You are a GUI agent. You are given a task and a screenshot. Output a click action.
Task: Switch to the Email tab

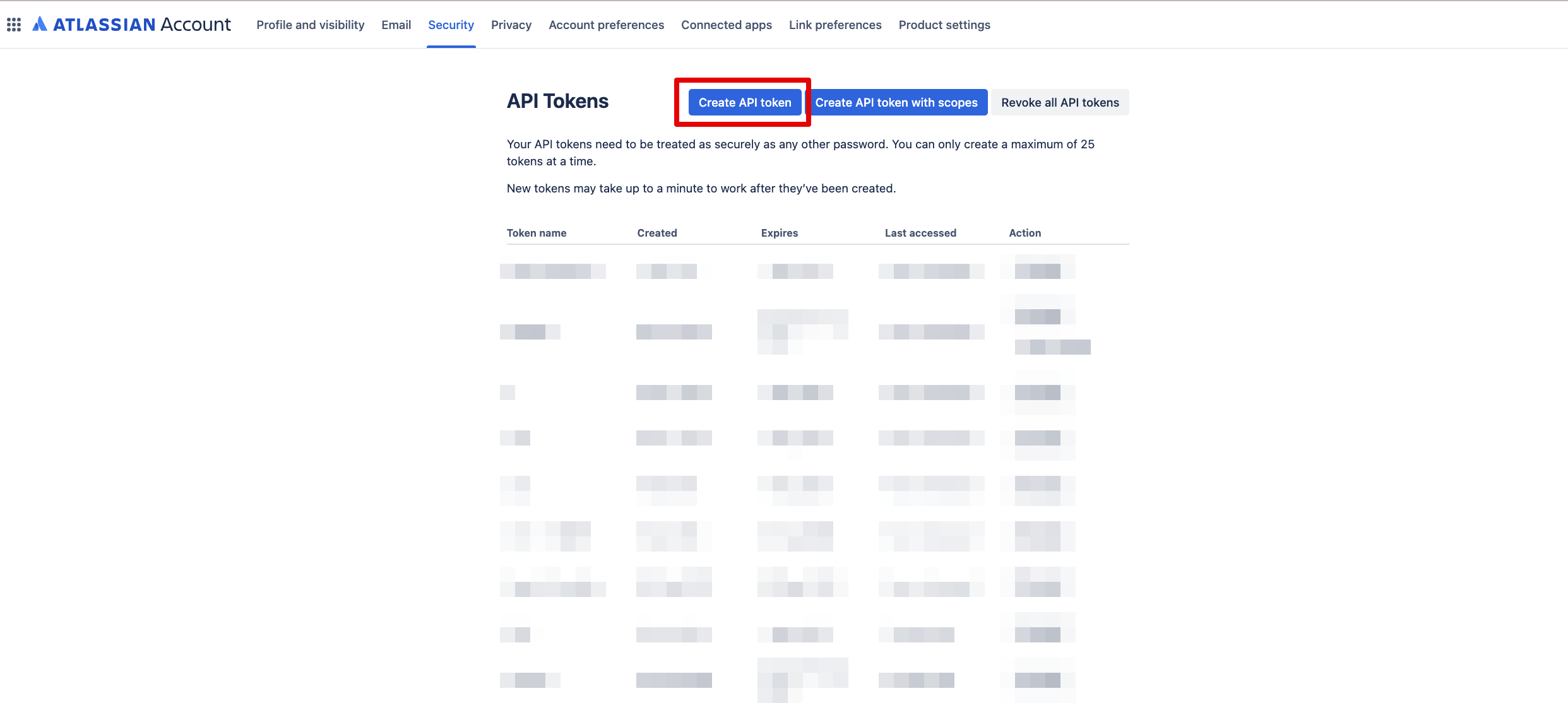[x=396, y=25]
